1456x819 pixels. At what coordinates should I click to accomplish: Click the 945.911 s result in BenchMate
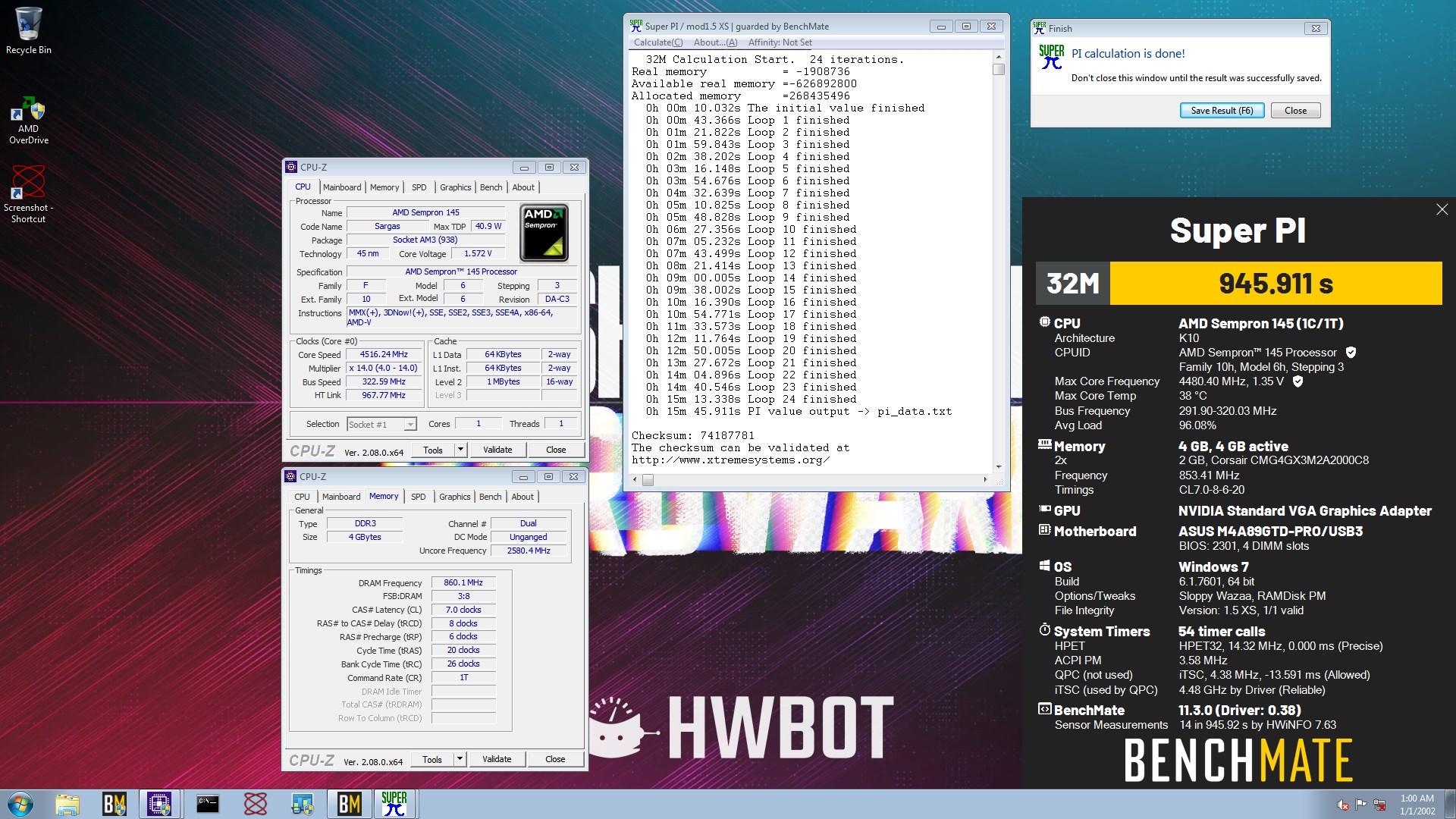(1276, 284)
